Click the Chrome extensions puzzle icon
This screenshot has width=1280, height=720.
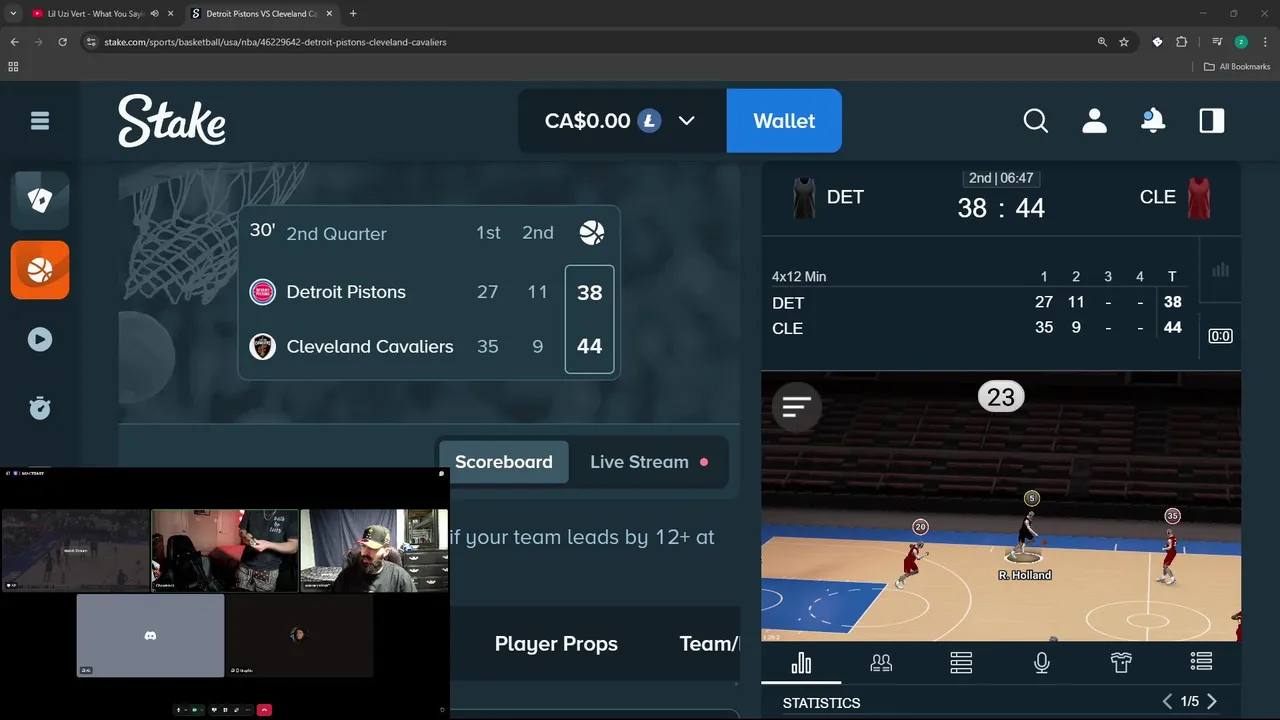pos(1182,42)
